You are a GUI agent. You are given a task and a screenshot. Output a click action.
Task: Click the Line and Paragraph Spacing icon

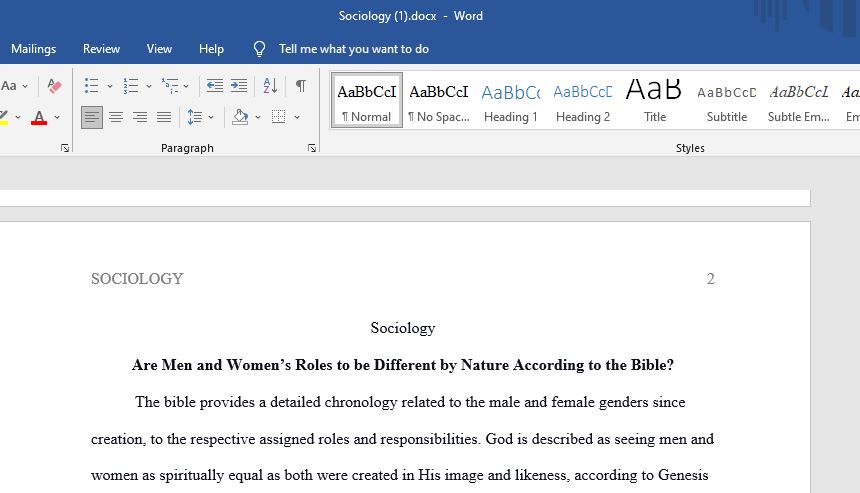point(195,117)
